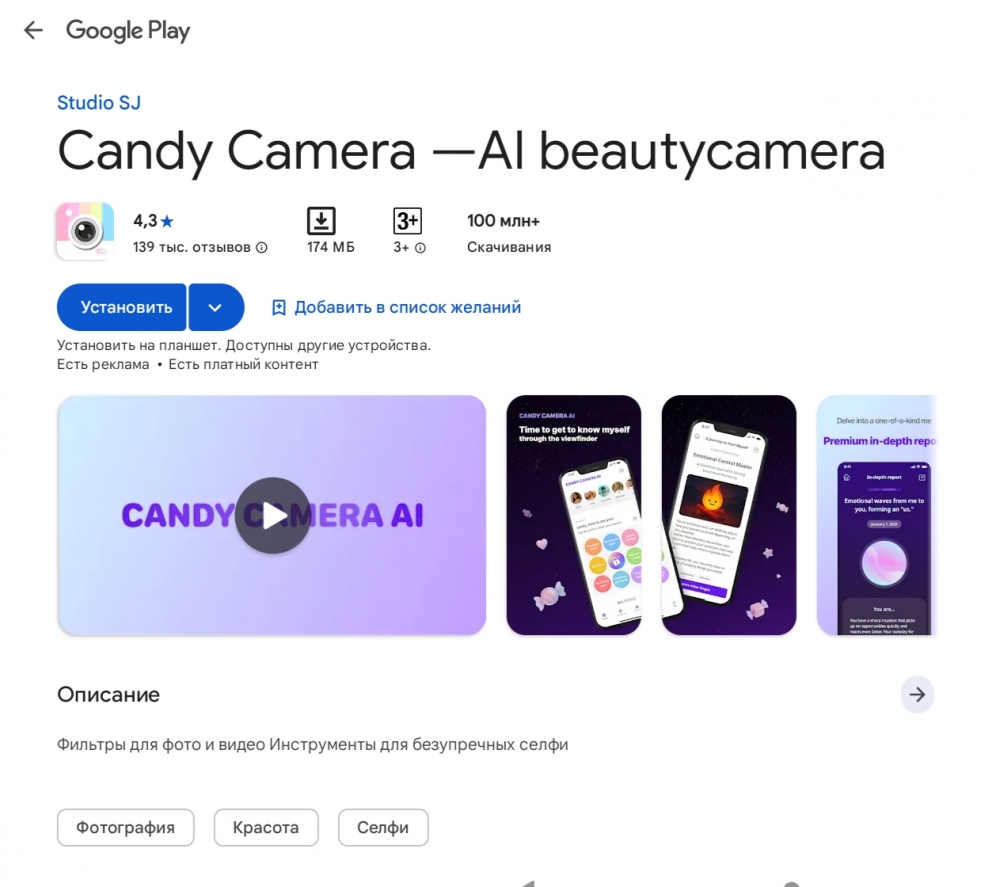This screenshot has height=887, width=1000.
Task: Select the Фотография tag
Action: point(126,828)
